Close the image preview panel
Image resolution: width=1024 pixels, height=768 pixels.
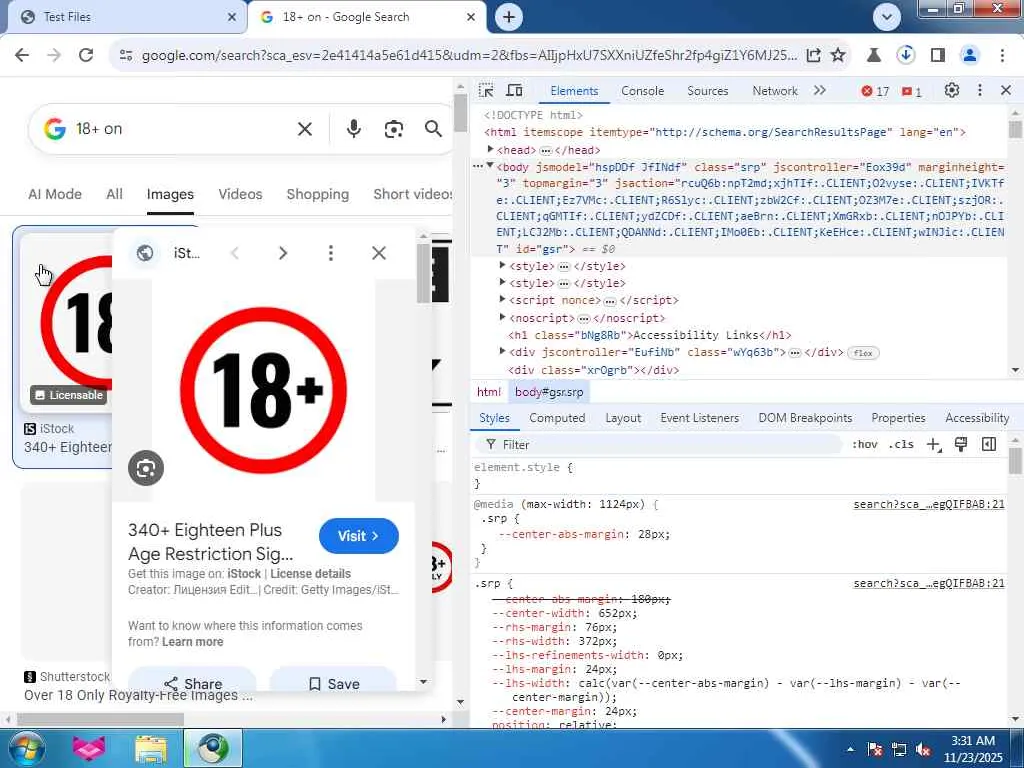[379, 253]
